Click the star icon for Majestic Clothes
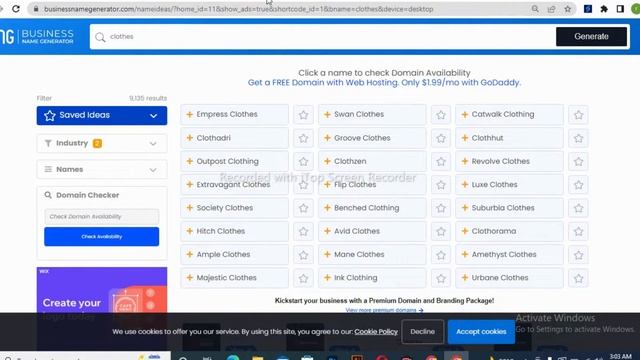Image resolution: width=640 pixels, height=360 pixels. click(x=303, y=278)
